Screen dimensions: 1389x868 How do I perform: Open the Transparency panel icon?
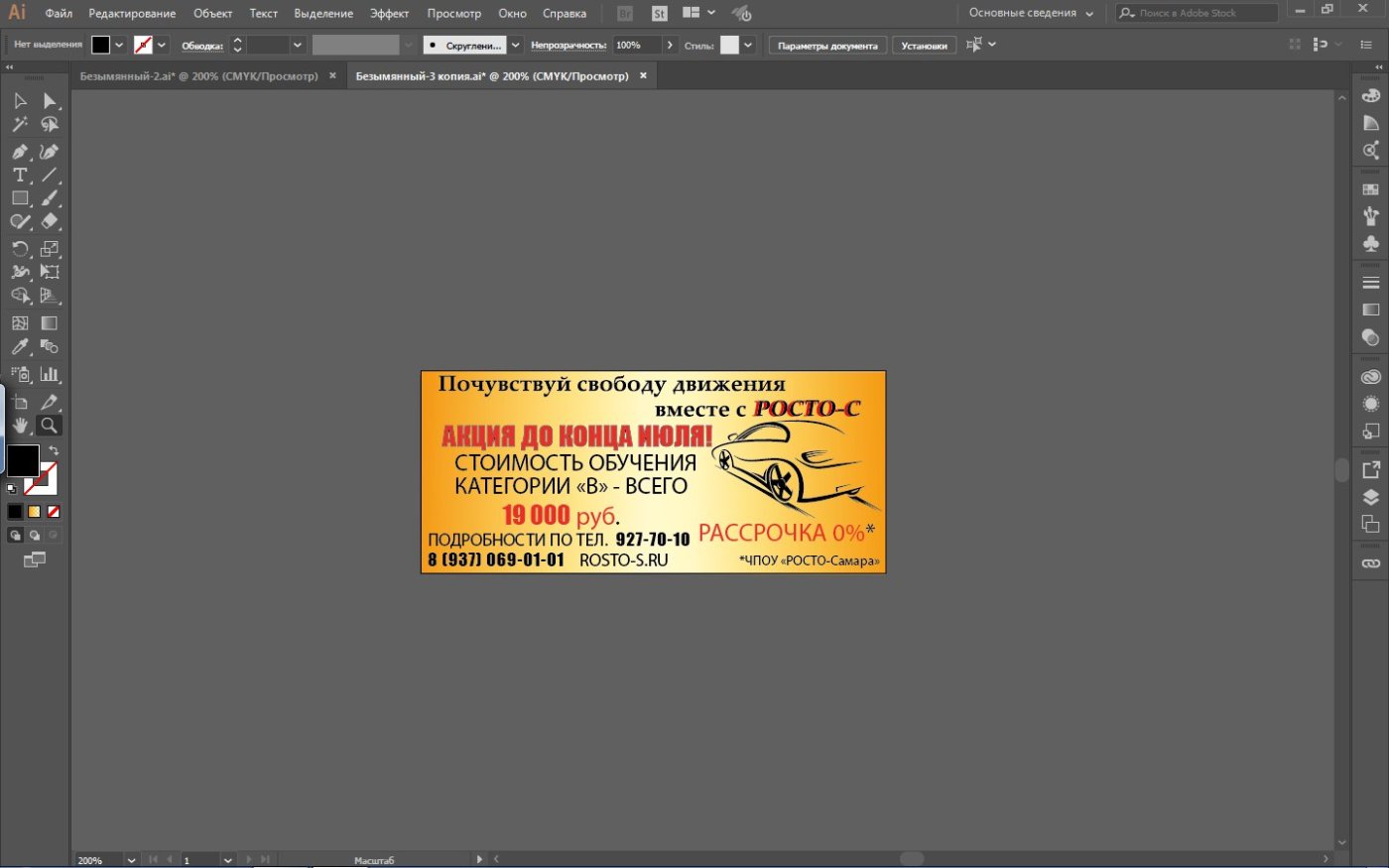(x=1371, y=337)
